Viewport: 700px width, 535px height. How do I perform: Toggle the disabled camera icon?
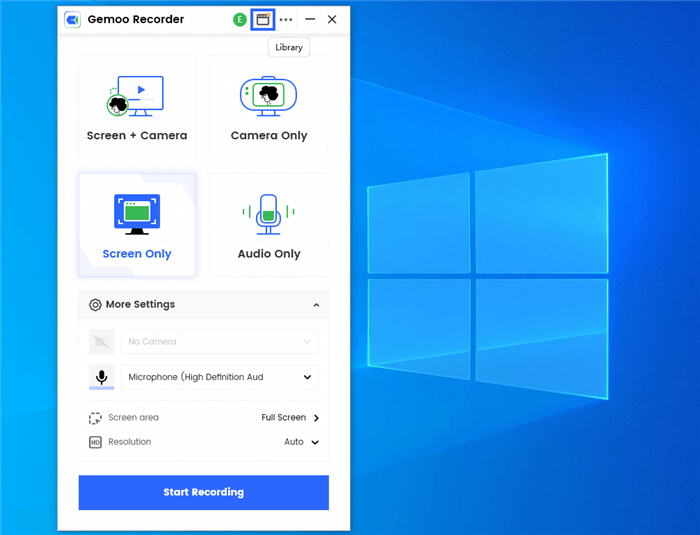[101, 342]
